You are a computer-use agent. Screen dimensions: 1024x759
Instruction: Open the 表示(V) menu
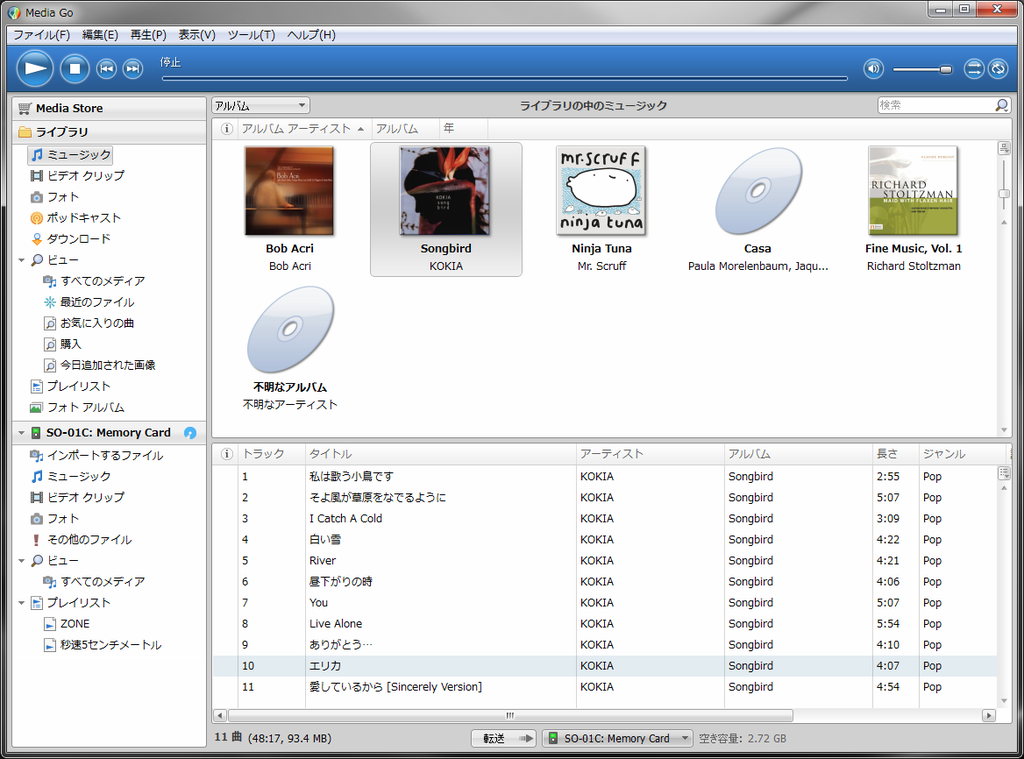coord(197,35)
